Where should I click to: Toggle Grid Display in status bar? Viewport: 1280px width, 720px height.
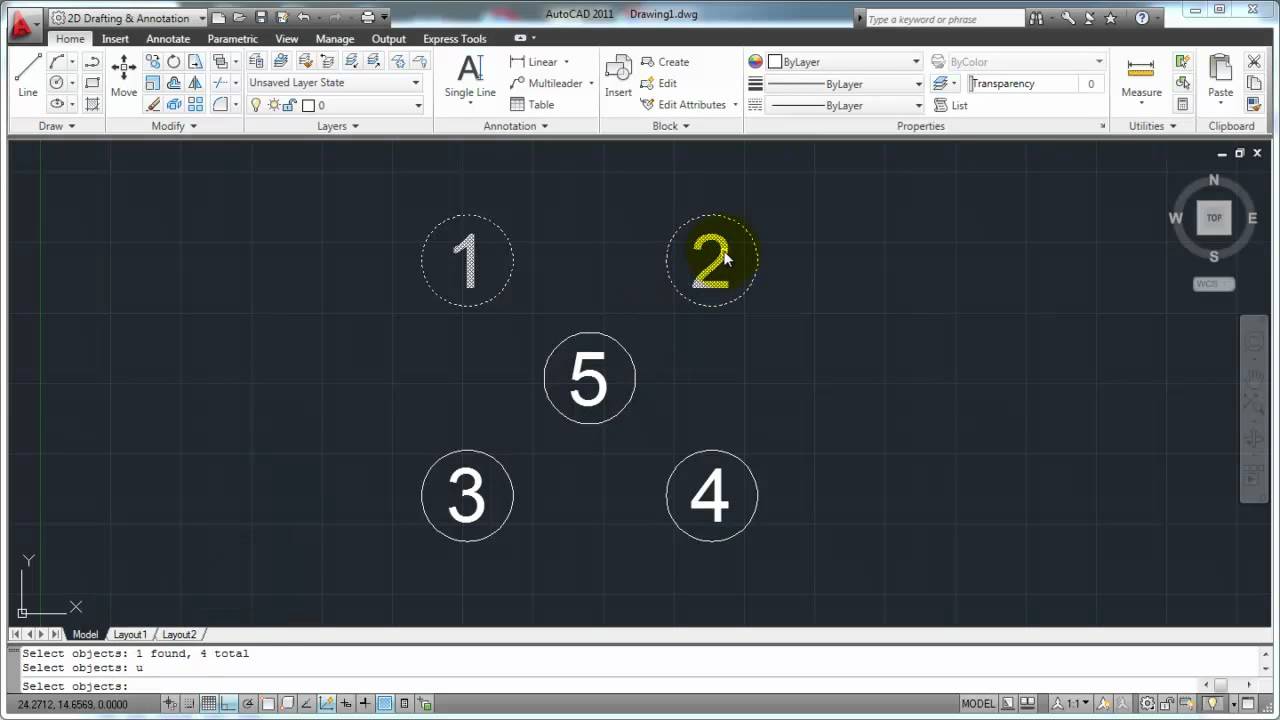click(x=209, y=704)
